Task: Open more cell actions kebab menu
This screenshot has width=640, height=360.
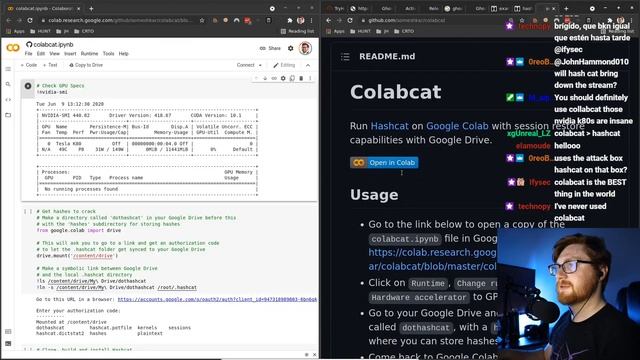Action: point(310,78)
